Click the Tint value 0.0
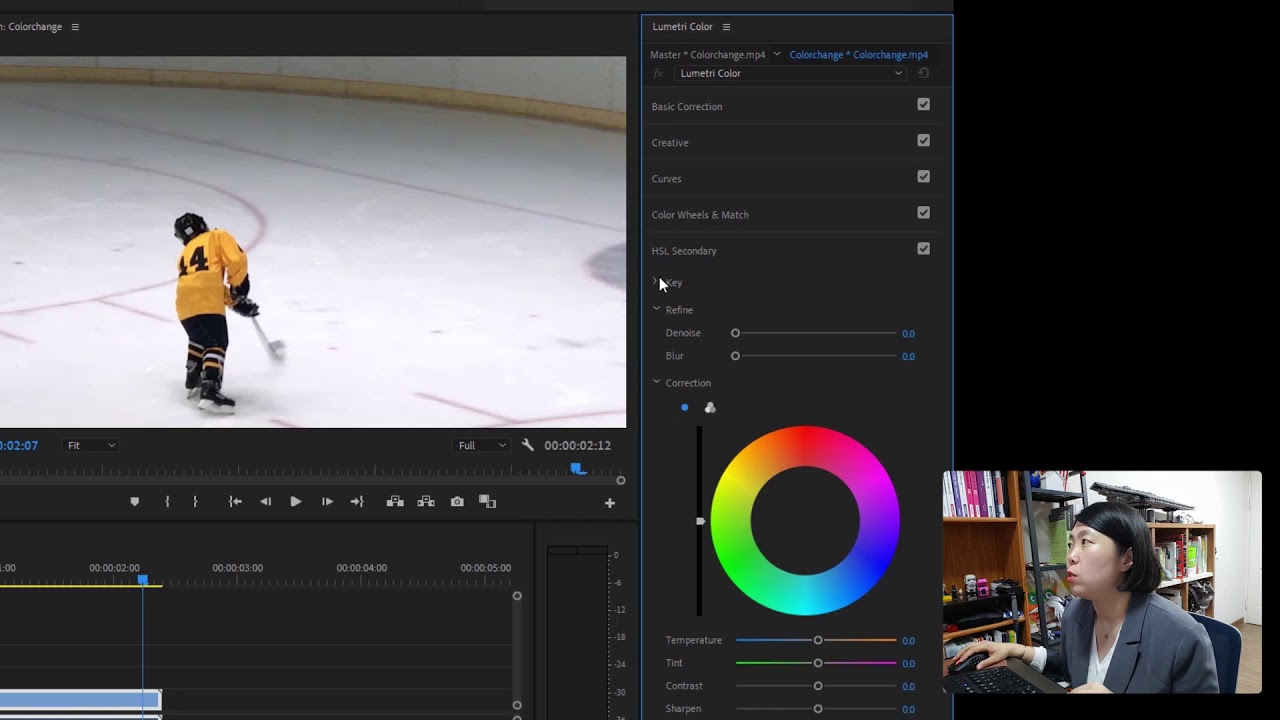 [908, 664]
